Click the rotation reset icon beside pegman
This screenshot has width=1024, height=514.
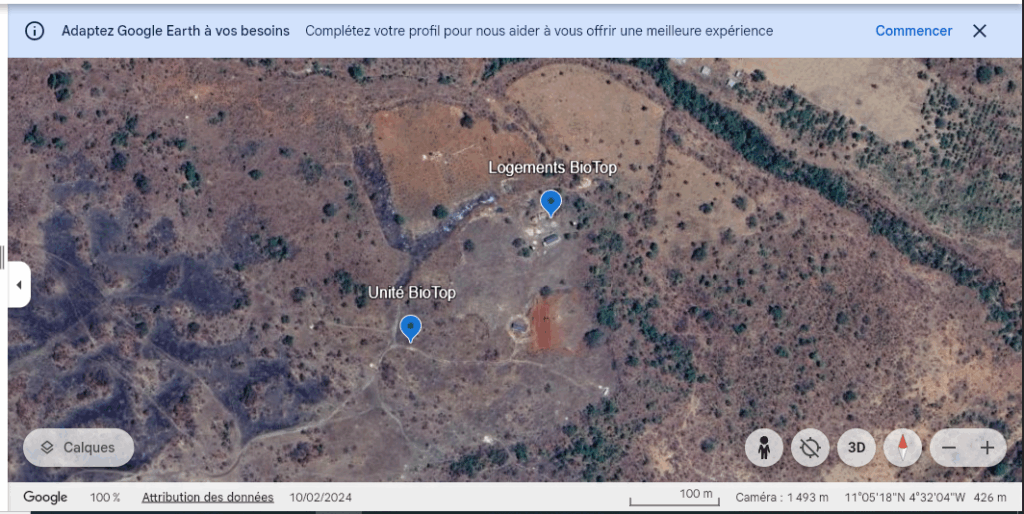[x=810, y=447]
